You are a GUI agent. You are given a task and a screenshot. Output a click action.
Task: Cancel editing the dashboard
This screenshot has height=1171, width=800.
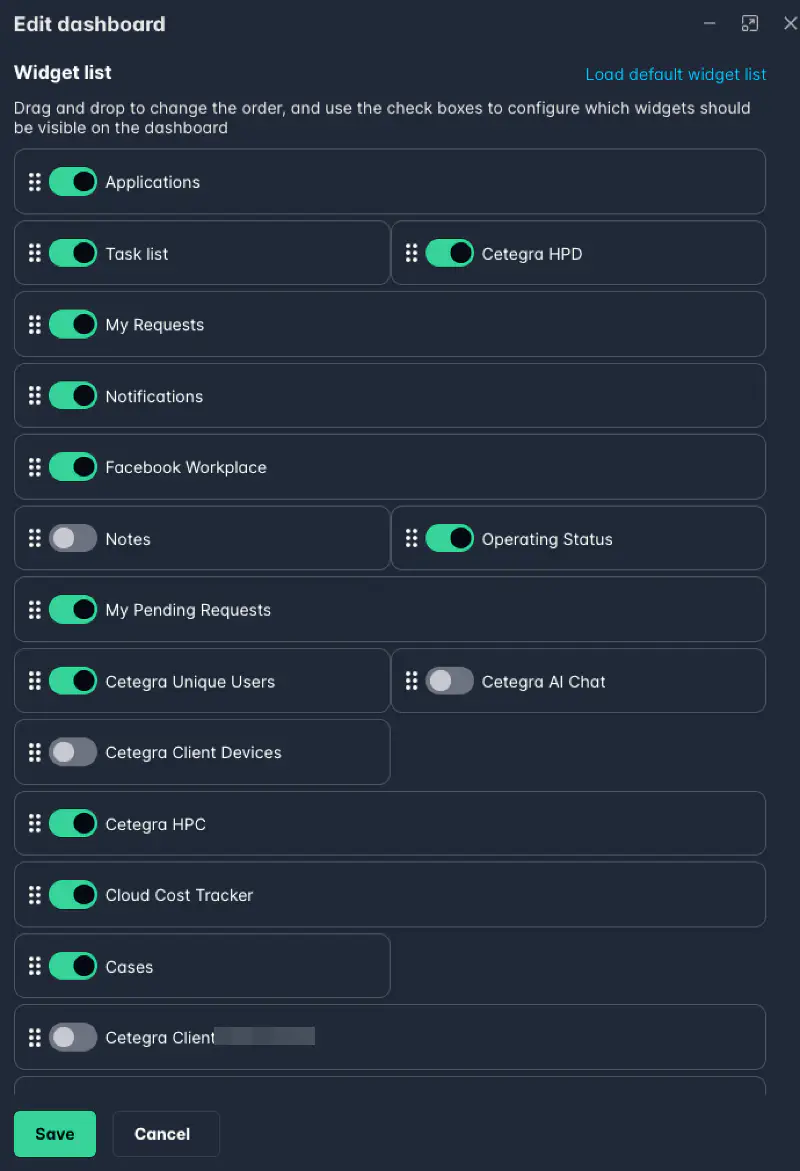162,1133
